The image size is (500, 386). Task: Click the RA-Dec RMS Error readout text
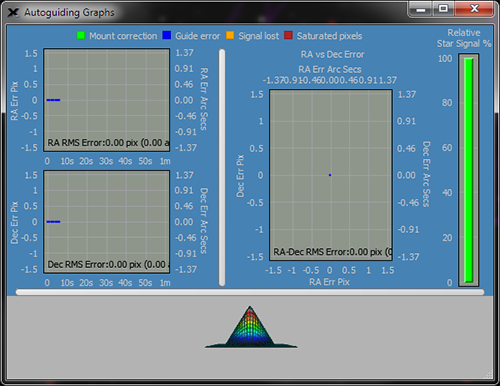(332, 252)
